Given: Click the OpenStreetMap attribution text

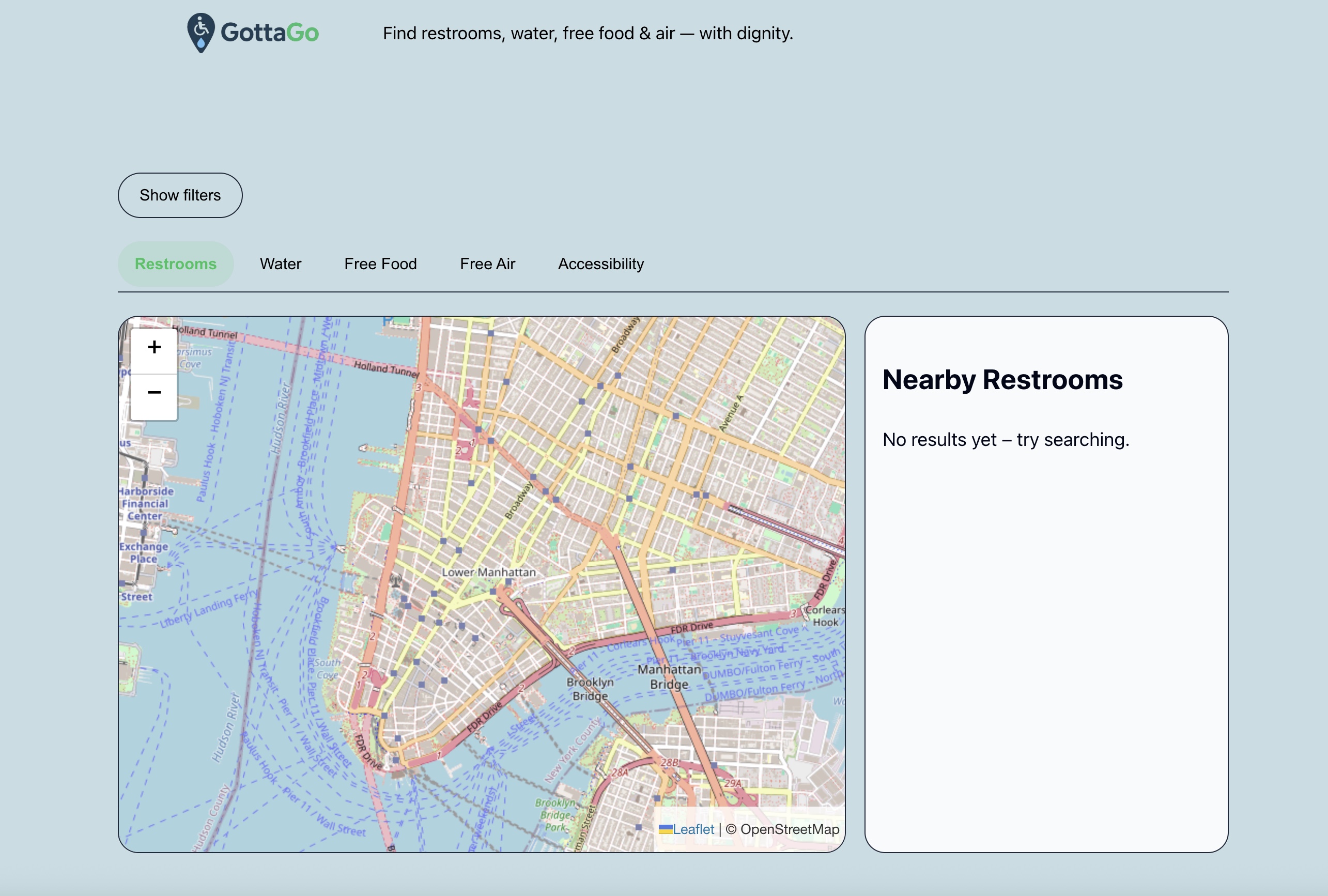Looking at the screenshot, I should (789, 829).
